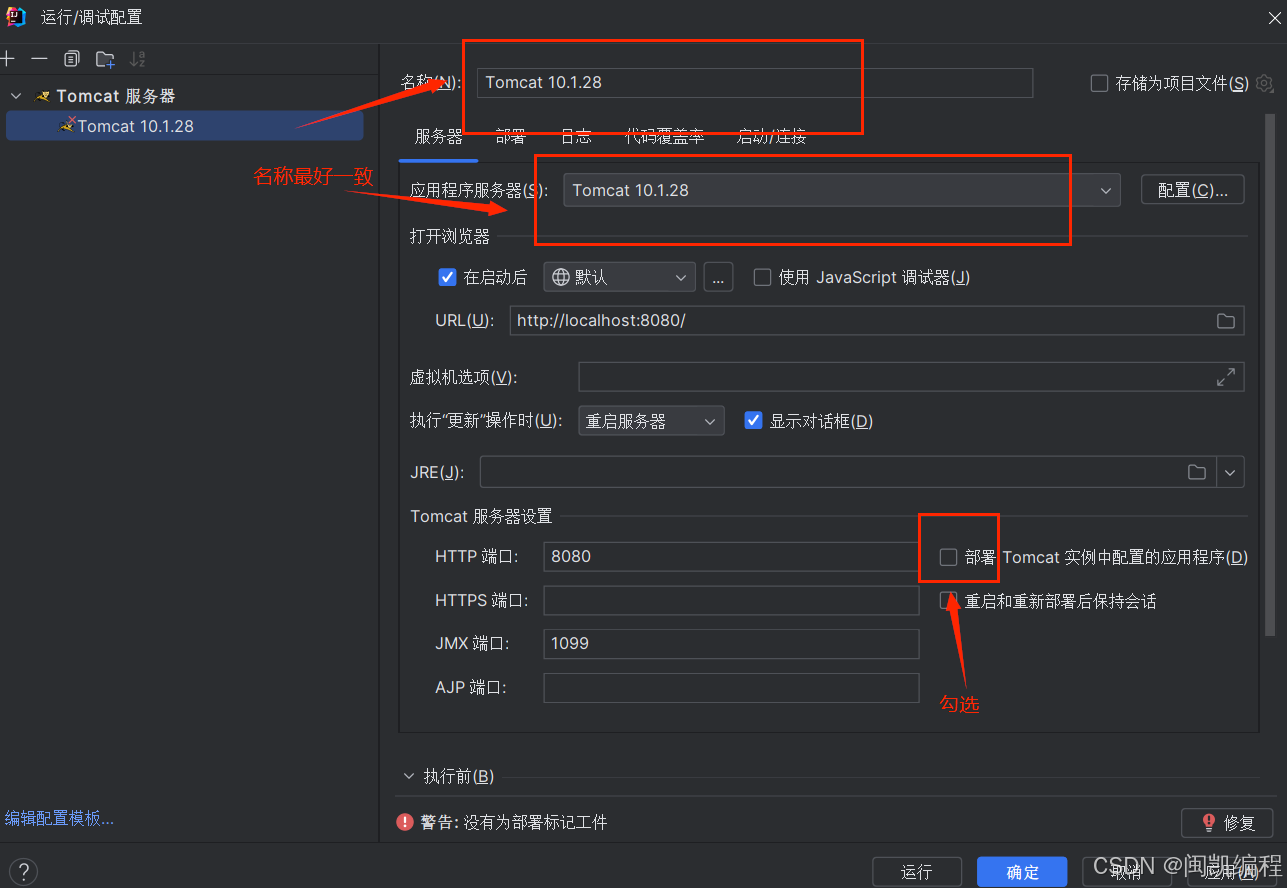Click the name input field
The image size is (1287, 888).
(x=754, y=82)
